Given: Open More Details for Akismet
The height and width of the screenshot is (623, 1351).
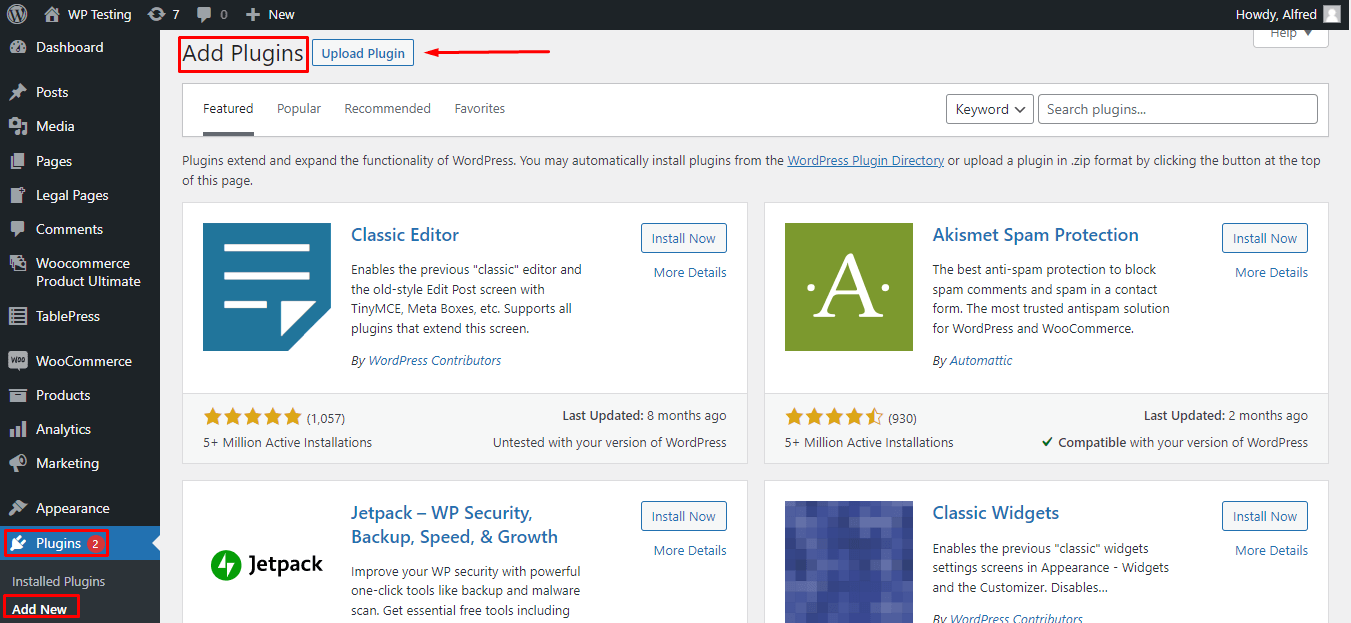Looking at the screenshot, I should coord(1271,273).
